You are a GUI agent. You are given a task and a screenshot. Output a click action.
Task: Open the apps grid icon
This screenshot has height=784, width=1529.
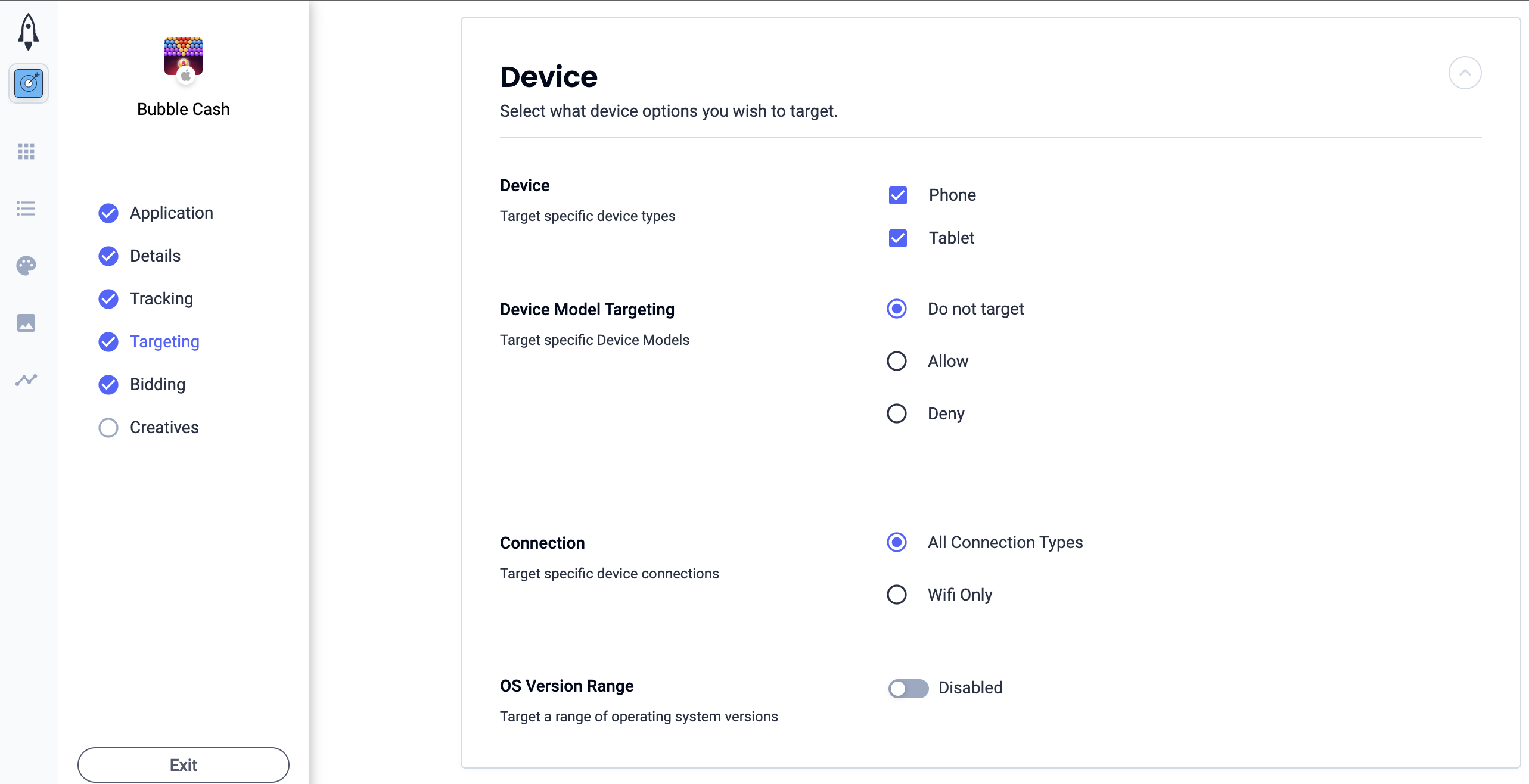pyautogui.click(x=26, y=151)
